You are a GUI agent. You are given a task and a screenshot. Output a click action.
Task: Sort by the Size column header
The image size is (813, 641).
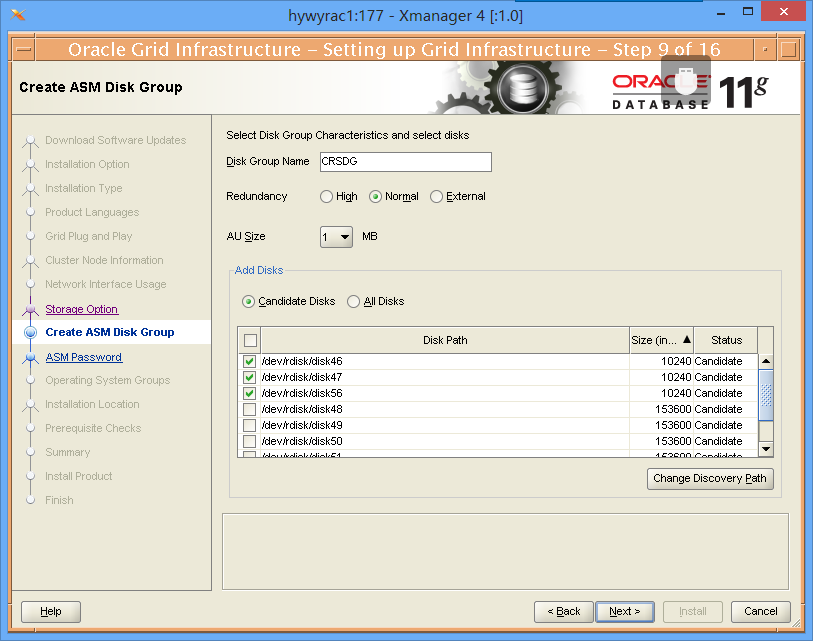tap(662, 340)
